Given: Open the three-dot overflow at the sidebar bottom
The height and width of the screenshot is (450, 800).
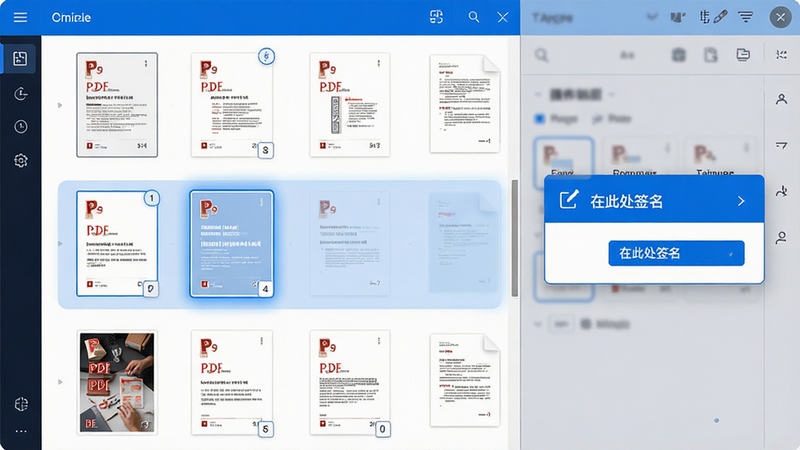Looking at the screenshot, I should 21,431.
